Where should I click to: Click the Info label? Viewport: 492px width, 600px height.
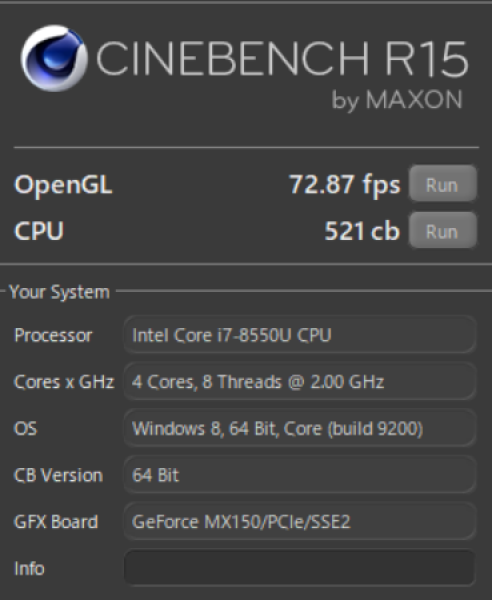(x=29, y=569)
